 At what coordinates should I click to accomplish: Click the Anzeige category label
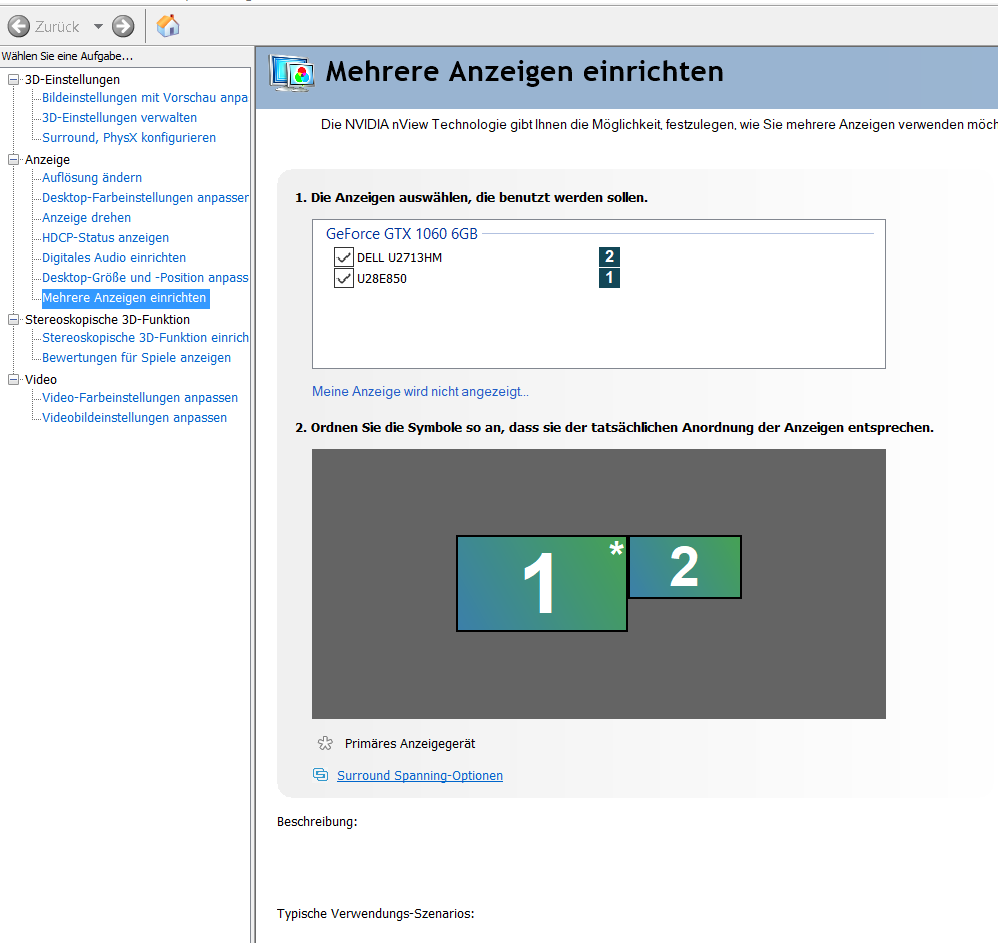[x=48, y=160]
